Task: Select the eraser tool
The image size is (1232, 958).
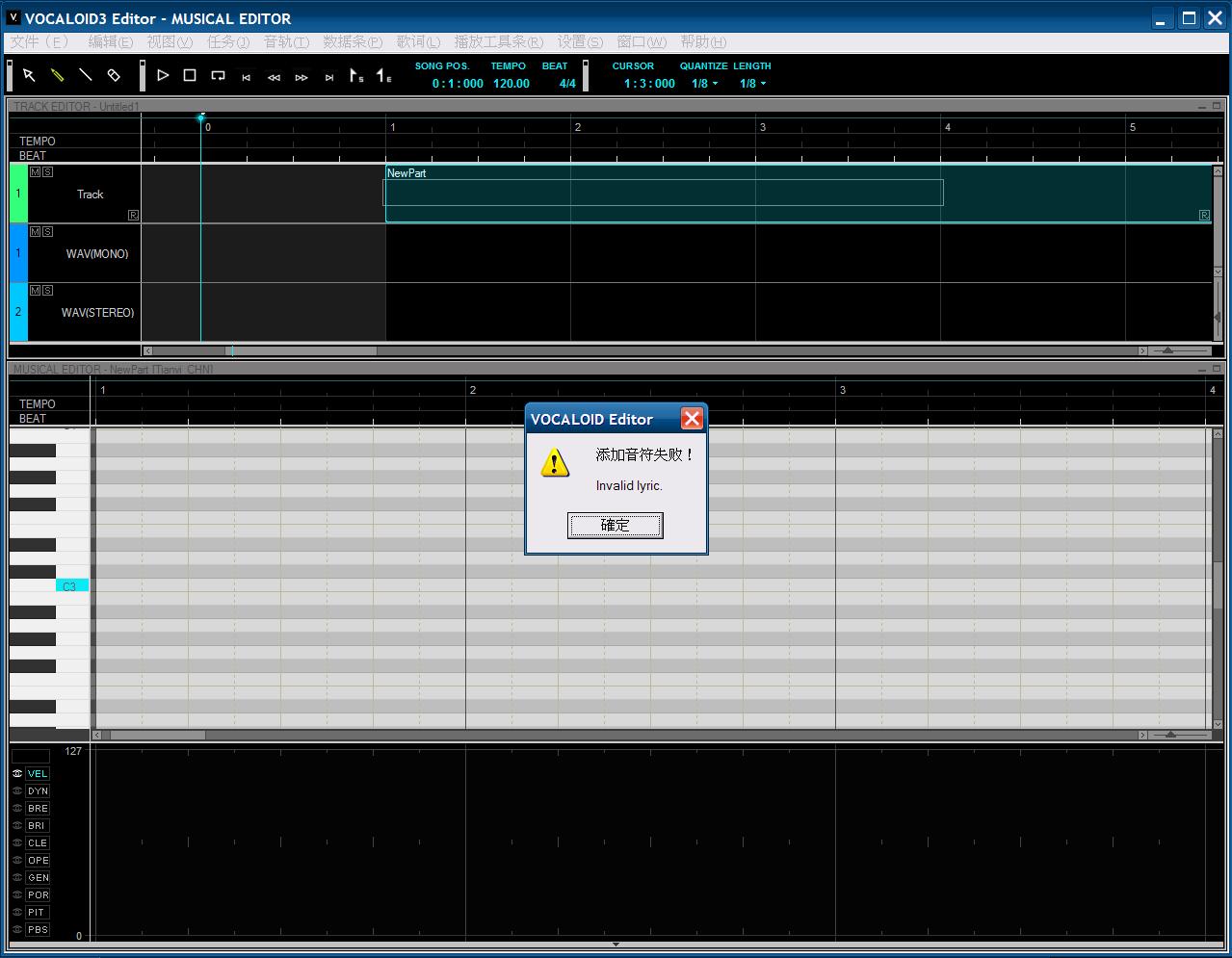Action: (x=113, y=75)
